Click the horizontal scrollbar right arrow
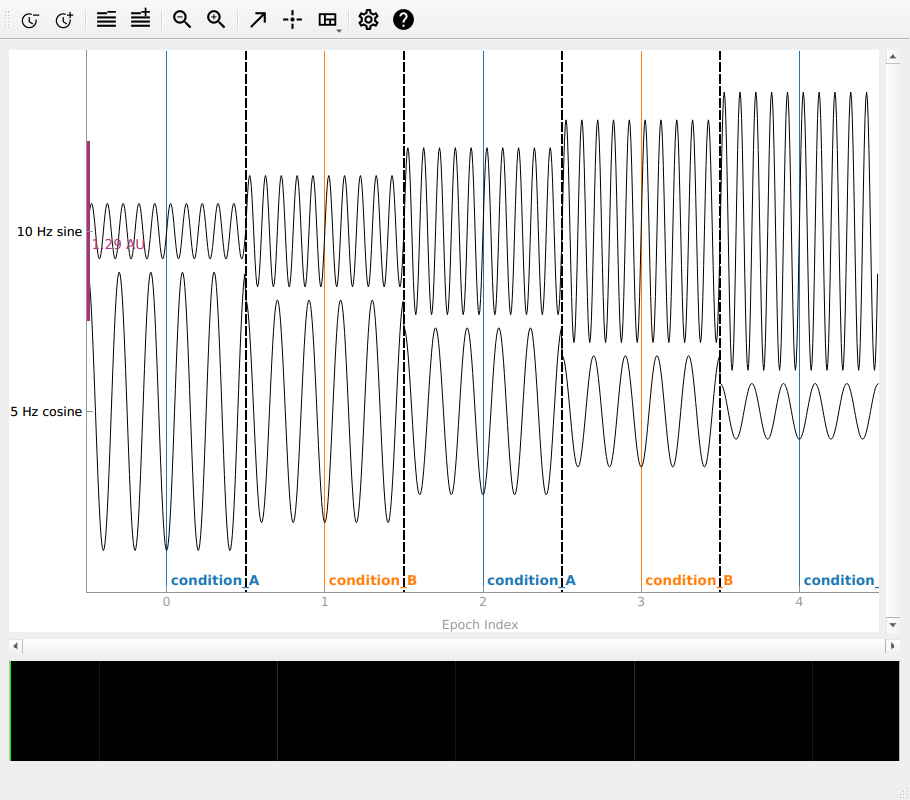Screen dimensions: 910x800 pos(892,646)
